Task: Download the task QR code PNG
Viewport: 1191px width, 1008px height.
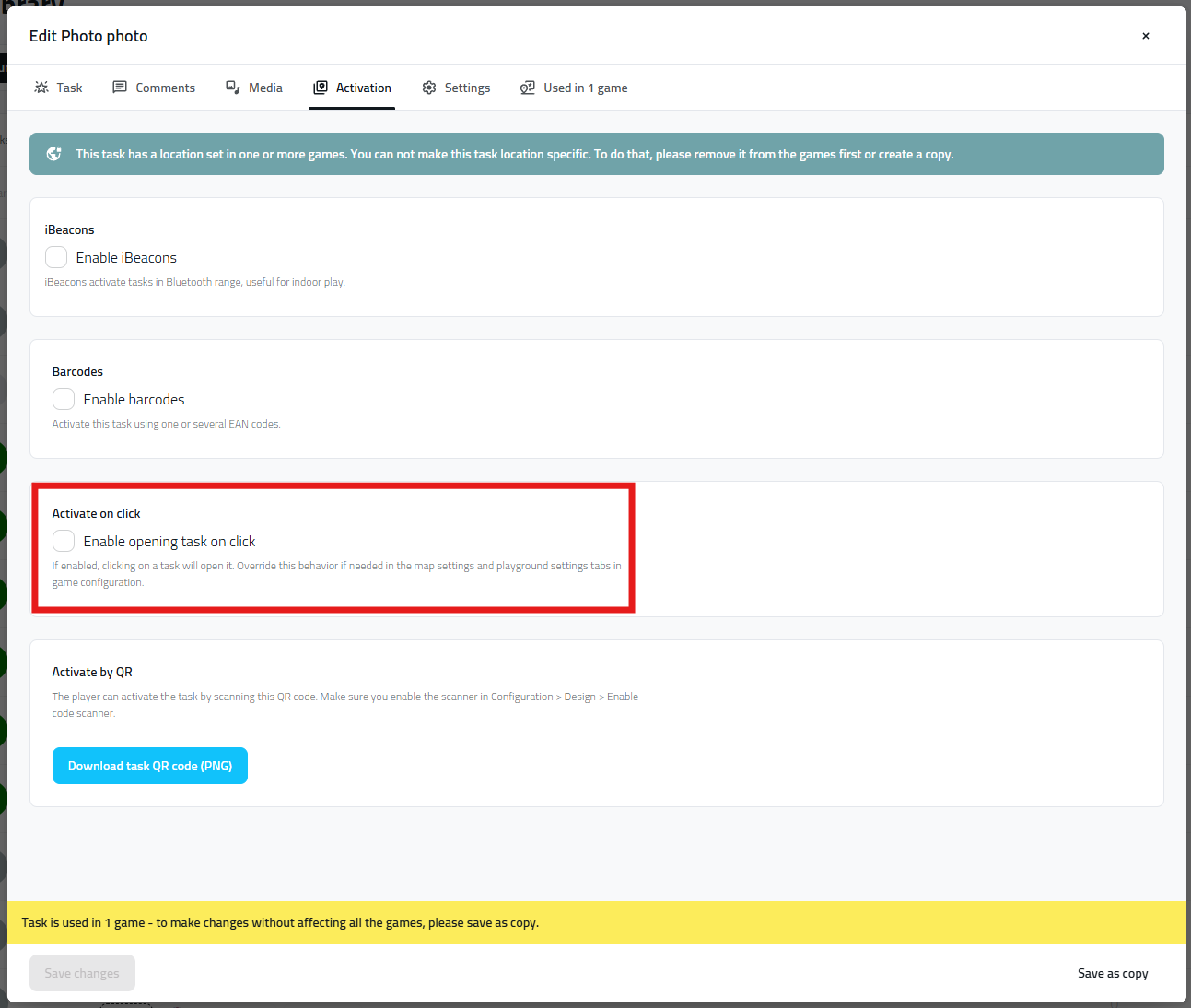Action: point(150,766)
